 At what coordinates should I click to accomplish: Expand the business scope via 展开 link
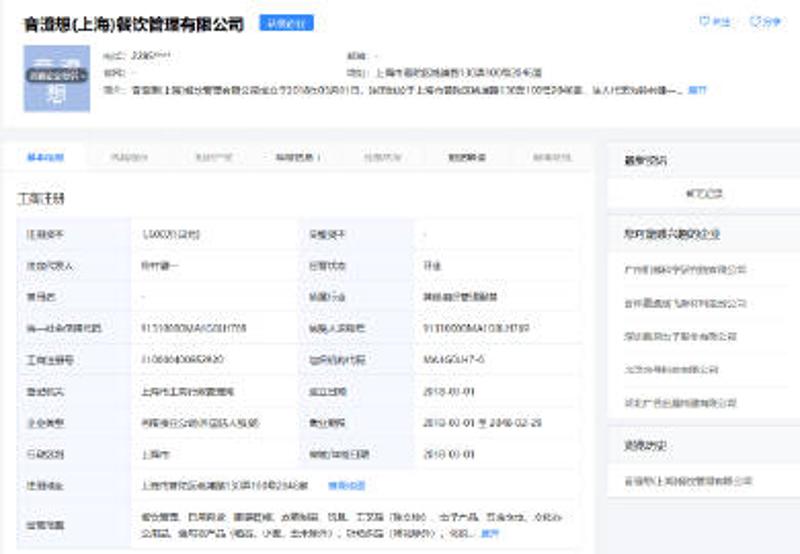point(489,533)
